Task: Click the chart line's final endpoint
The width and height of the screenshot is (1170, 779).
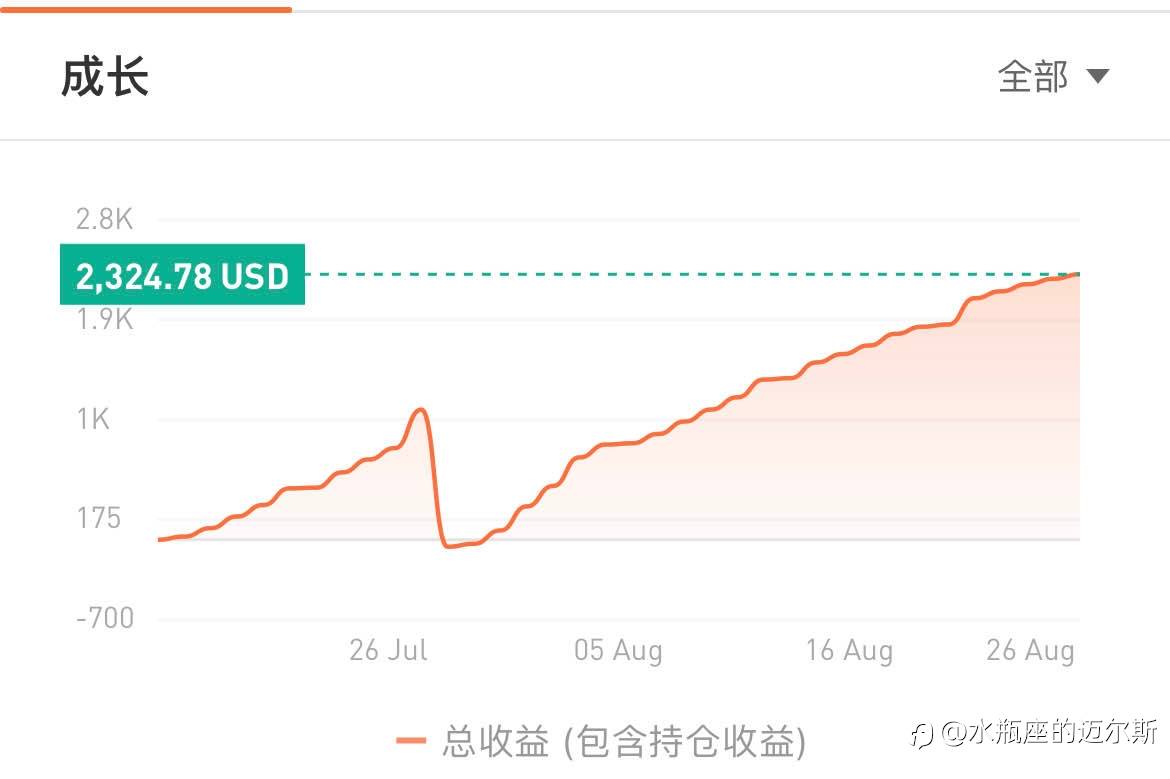Action: (x=1077, y=273)
